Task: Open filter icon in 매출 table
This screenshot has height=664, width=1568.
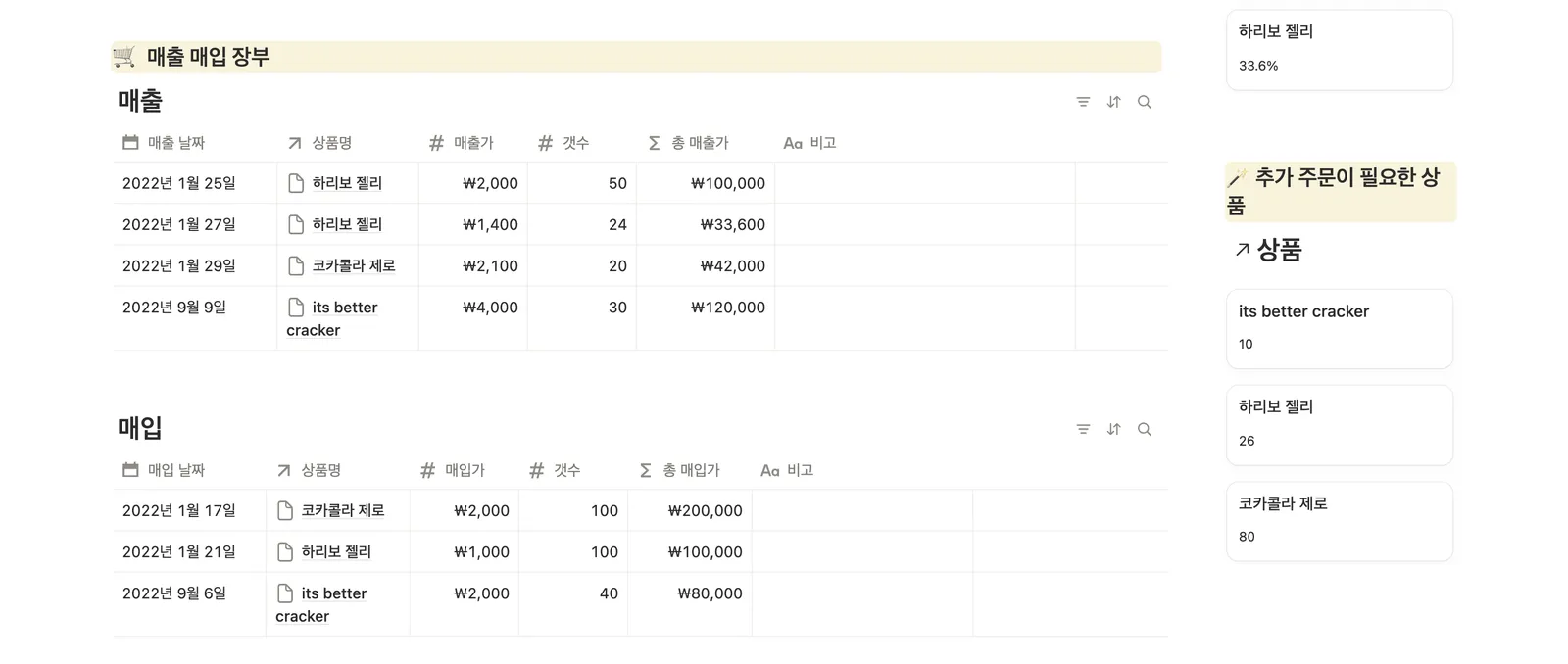Action: pyautogui.click(x=1083, y=102)
